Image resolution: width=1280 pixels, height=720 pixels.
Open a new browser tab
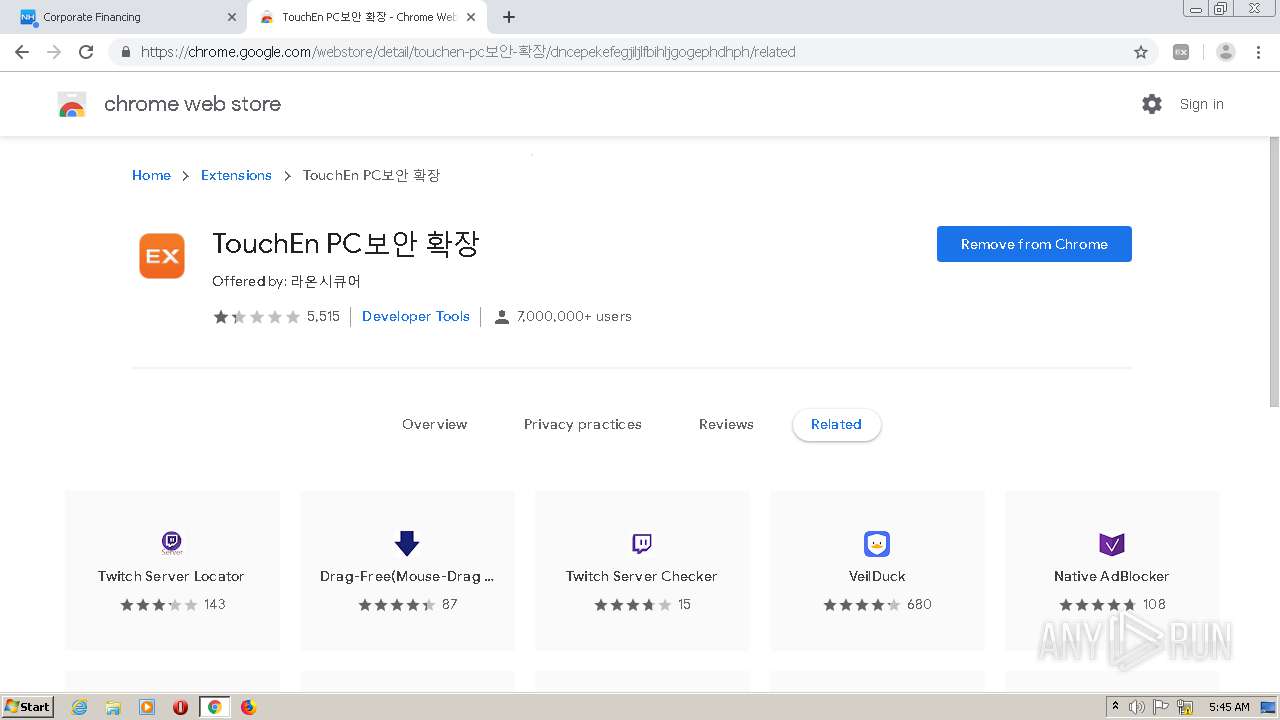tap(509, 17)
